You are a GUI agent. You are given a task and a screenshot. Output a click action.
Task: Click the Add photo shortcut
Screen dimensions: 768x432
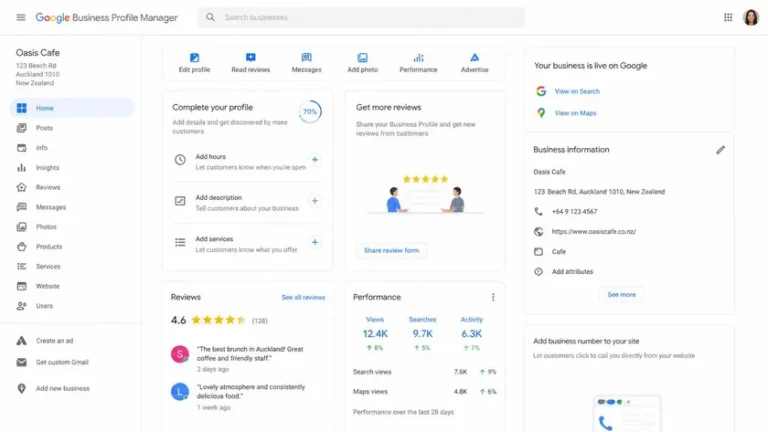click(362, 63)
